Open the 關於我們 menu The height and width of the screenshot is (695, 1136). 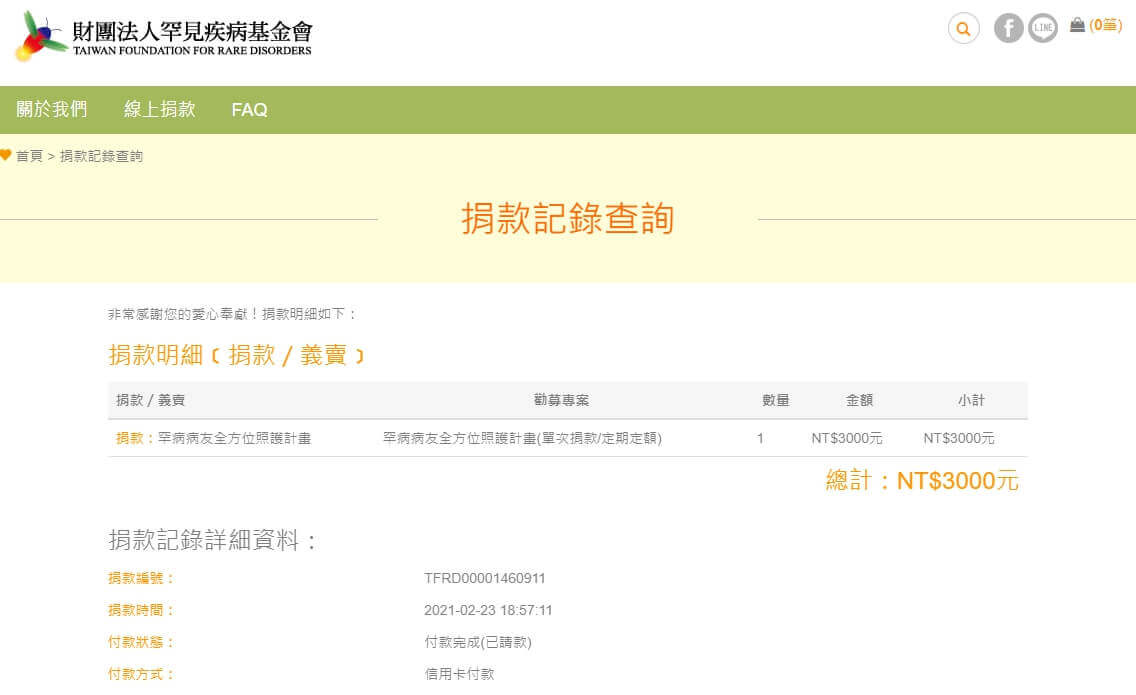coord(52,110)
